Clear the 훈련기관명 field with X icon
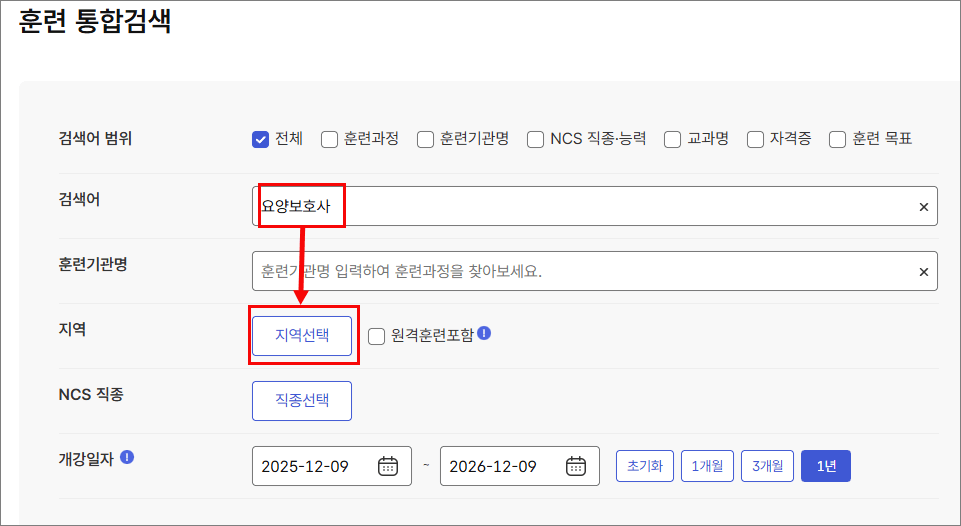This screenshot has width=961, height=526. point(923,272)
